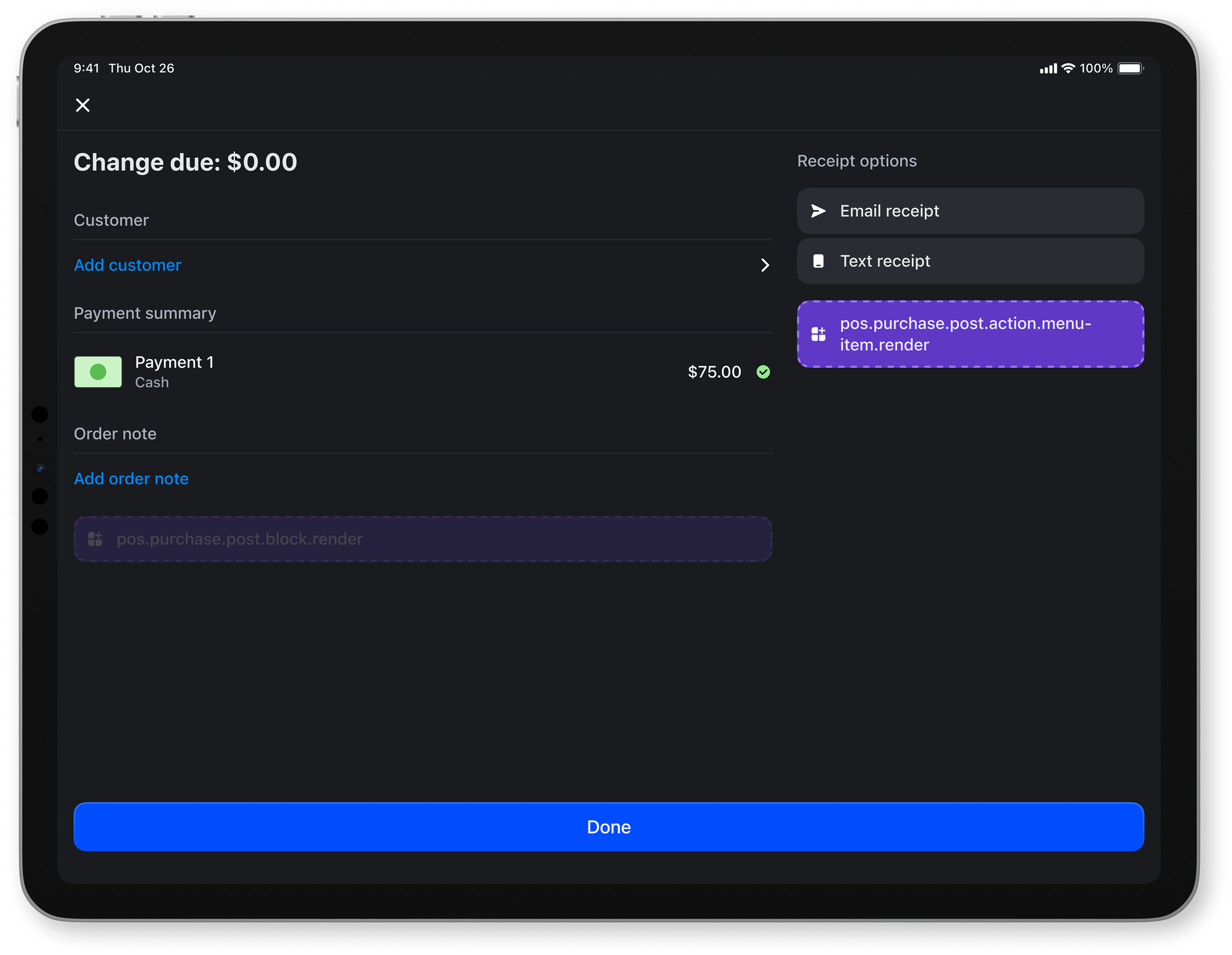Select the Payment 1 Cash row
Screen dimensions: 1232x955
[423, 372]
